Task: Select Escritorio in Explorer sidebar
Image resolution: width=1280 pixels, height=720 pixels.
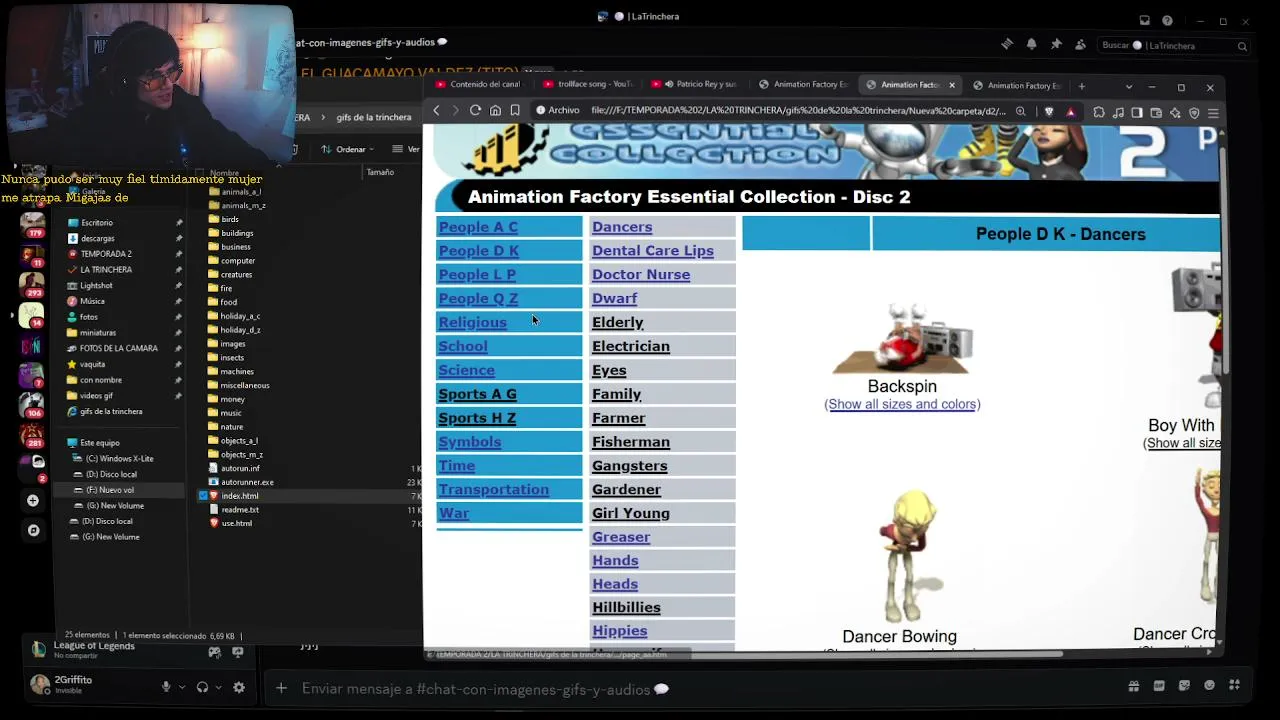Action: (x=97, y=223)
